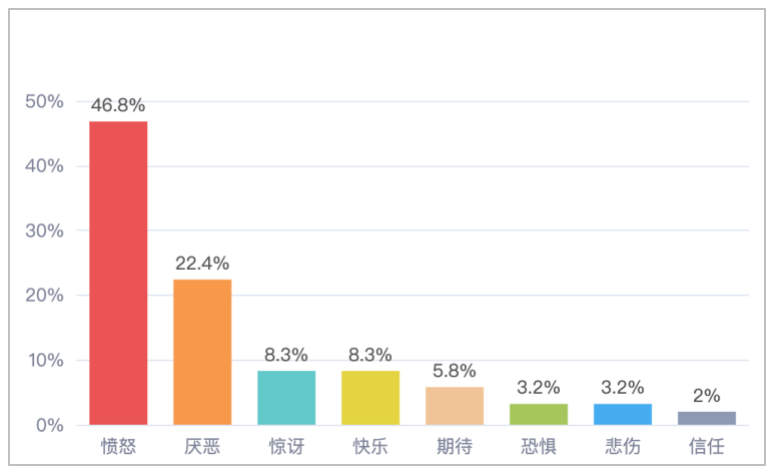Click the 厌恶 x-axis label
This screenshot has width=774, height=476.
(x=202, y=445)
